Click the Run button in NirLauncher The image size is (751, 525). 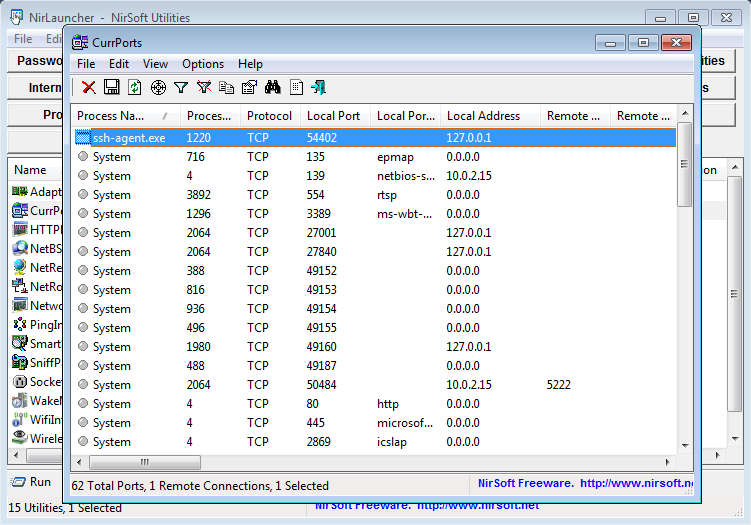(31, 481)
